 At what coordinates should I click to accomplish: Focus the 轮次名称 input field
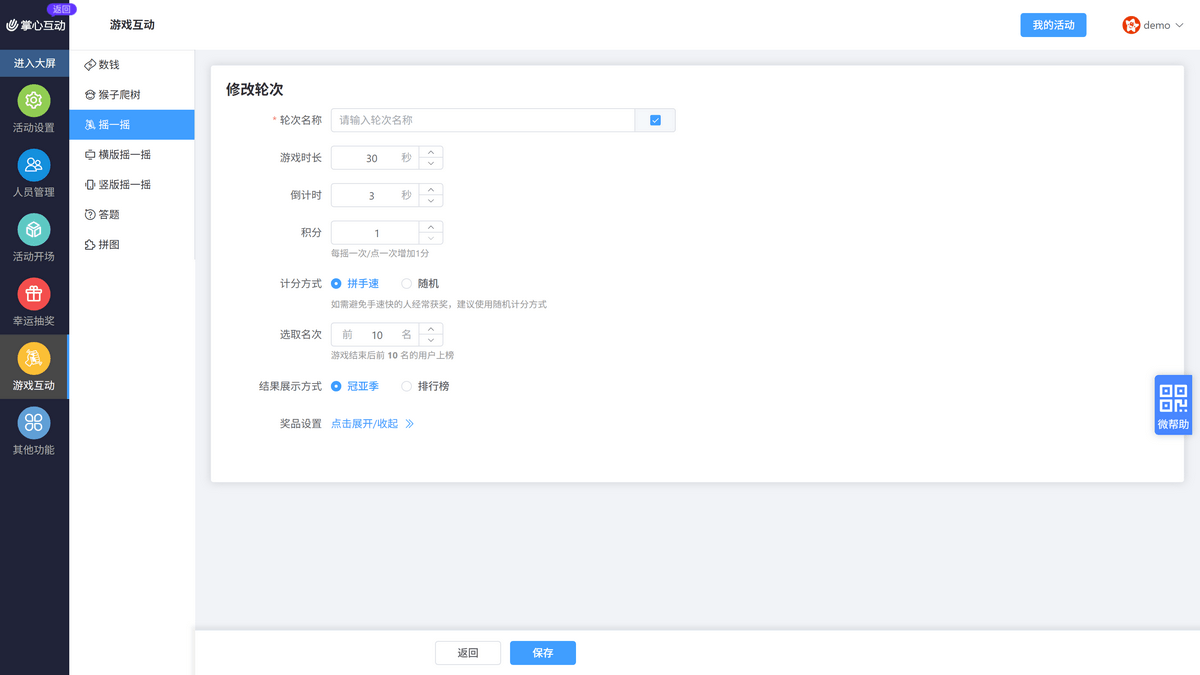483,120
